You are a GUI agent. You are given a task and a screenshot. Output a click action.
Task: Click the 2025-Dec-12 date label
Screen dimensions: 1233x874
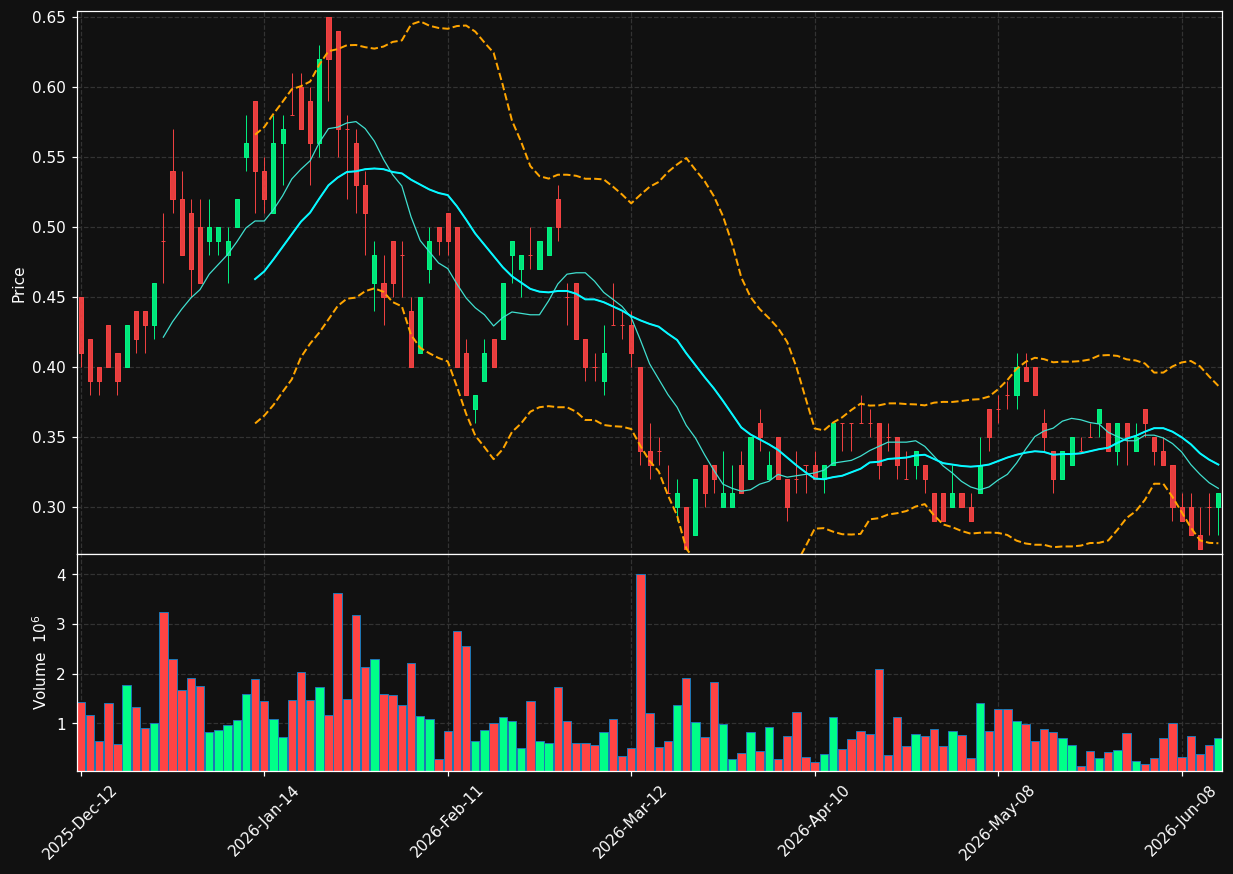pyautogui.click(x=79, y=822)
